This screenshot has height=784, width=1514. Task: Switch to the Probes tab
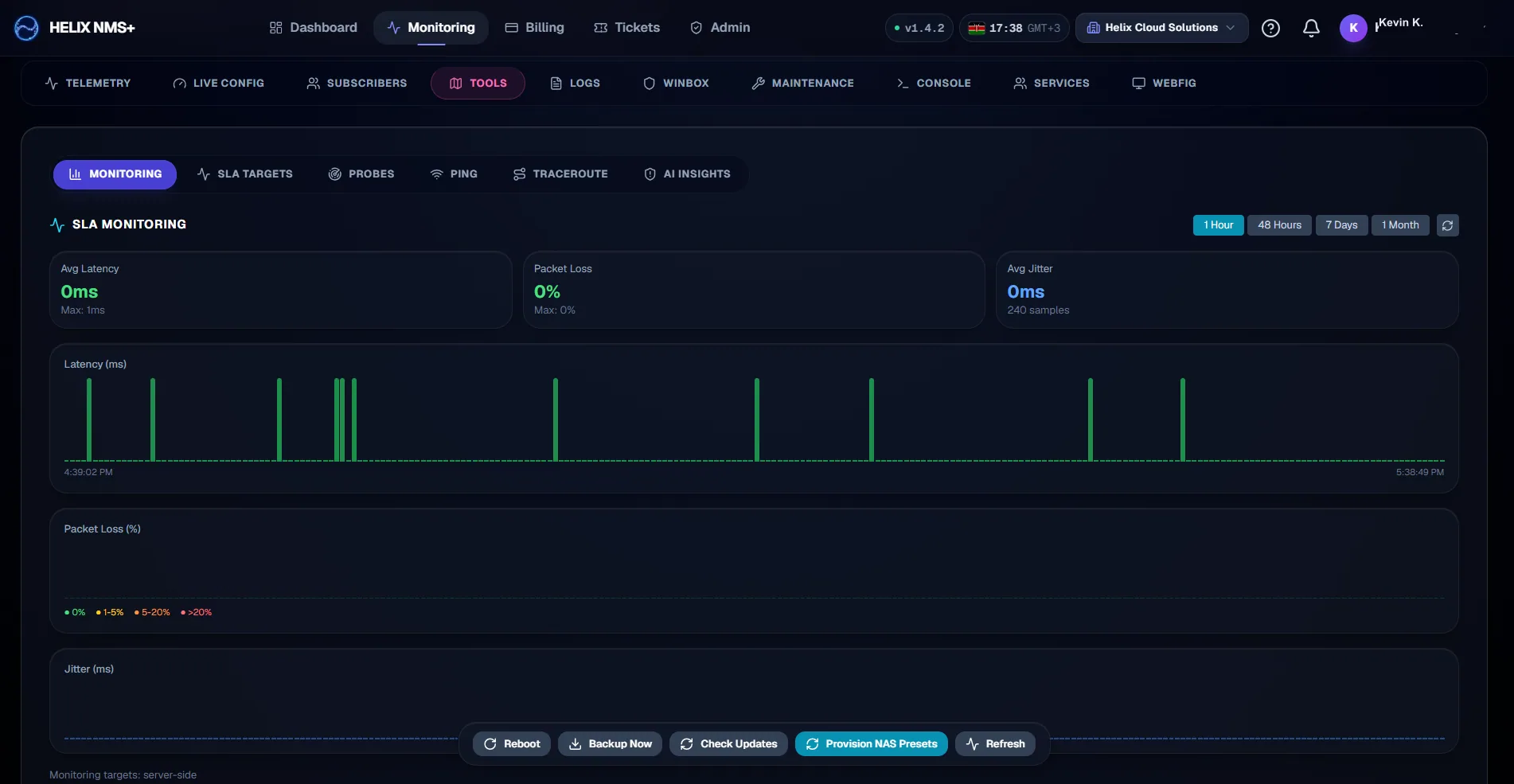[x=361, y=174]
